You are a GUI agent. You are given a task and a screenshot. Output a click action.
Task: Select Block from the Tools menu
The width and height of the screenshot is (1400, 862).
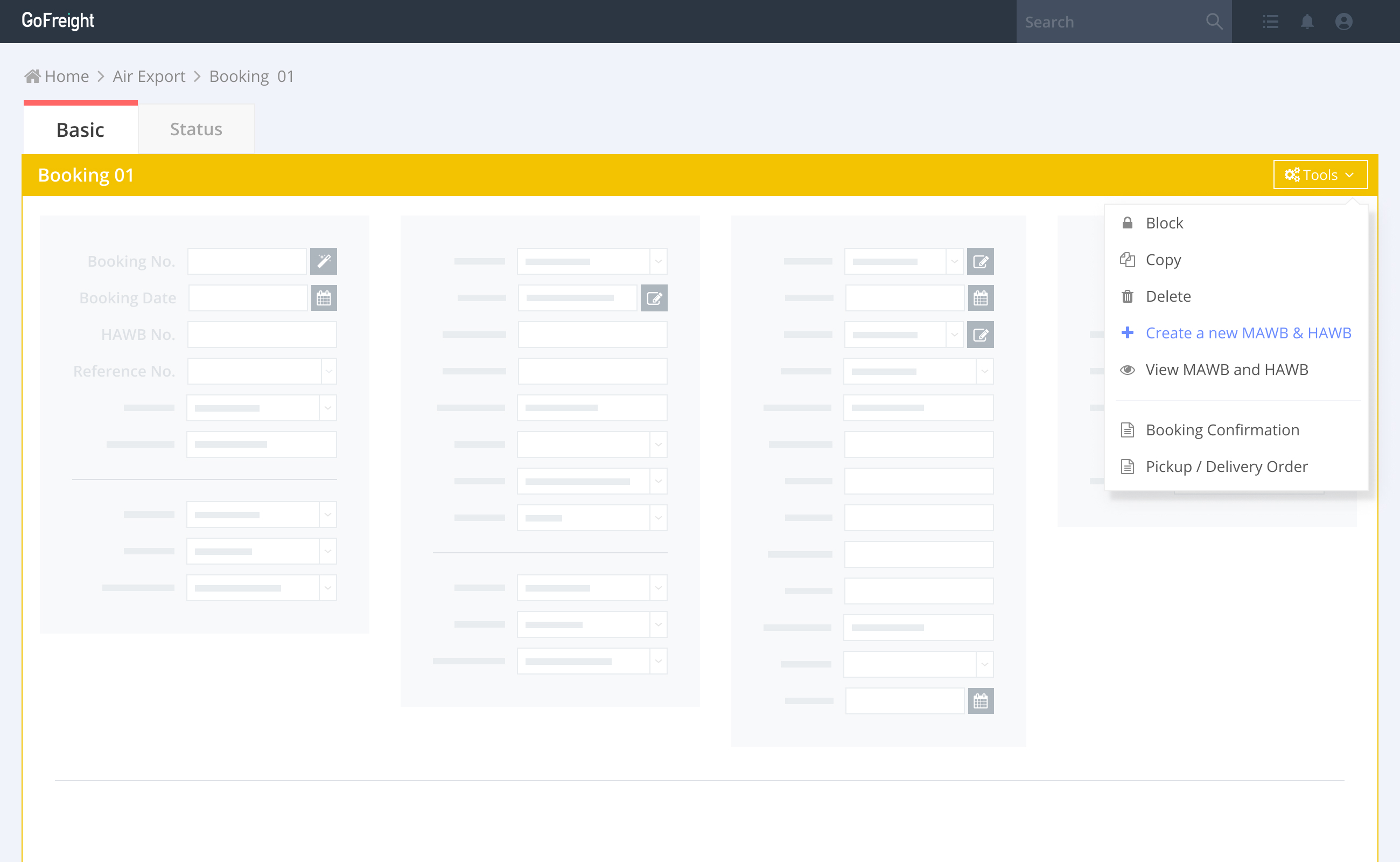[x=1164, y=223]
